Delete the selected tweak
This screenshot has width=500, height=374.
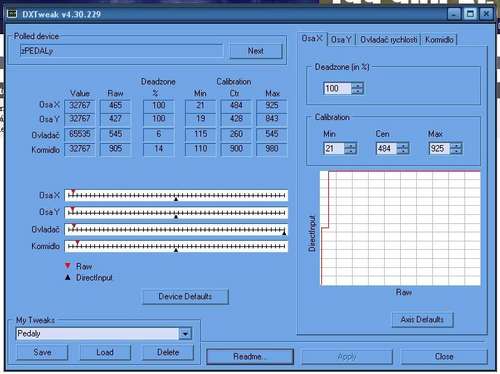(168, 352)
